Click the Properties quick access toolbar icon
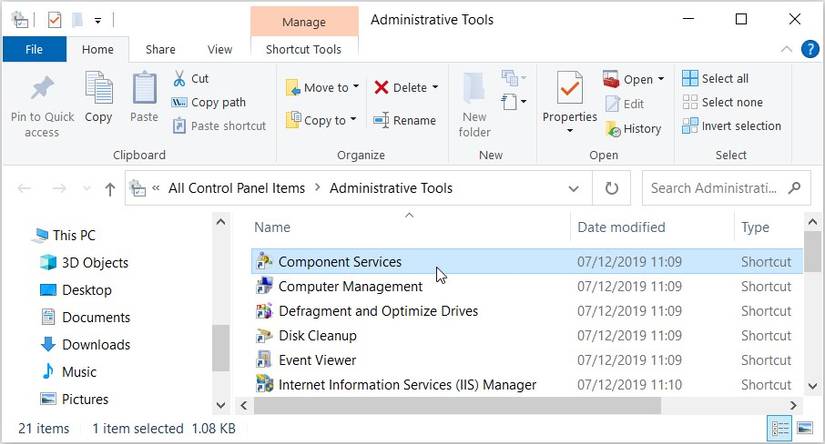 pyautogui.click(x=54, y=20)
